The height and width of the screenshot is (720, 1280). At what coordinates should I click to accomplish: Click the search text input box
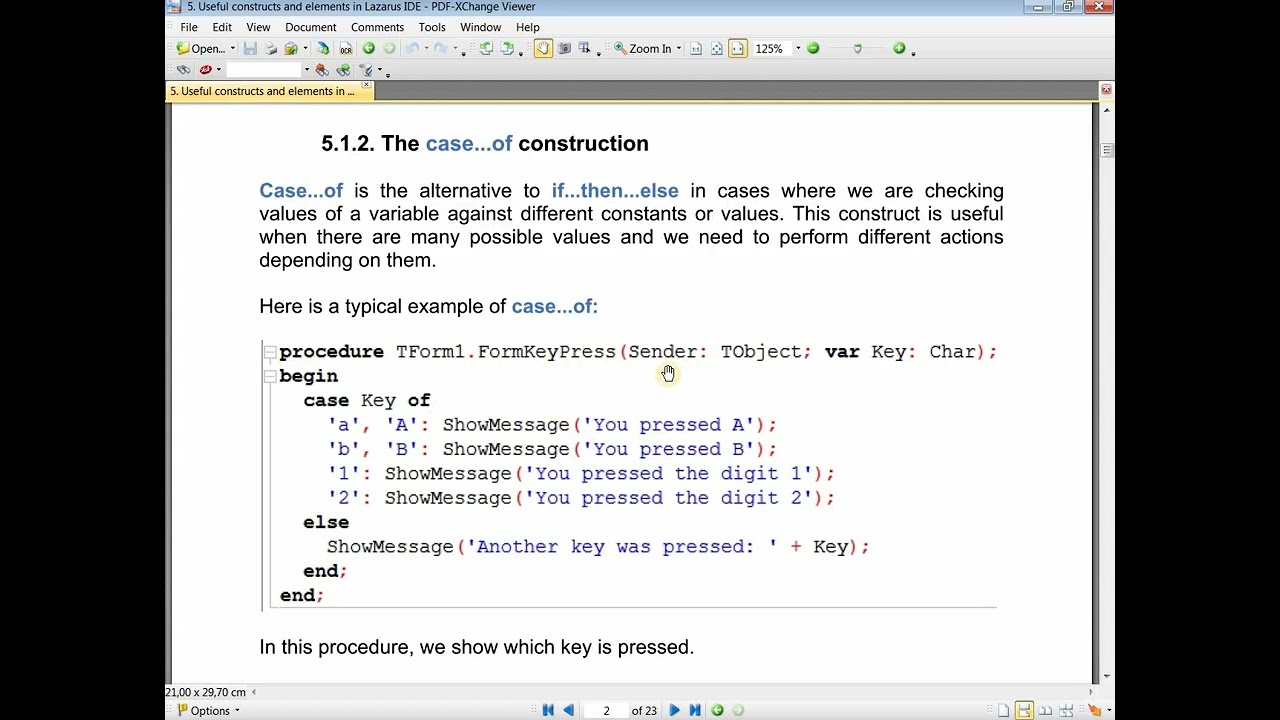[264, 70]
